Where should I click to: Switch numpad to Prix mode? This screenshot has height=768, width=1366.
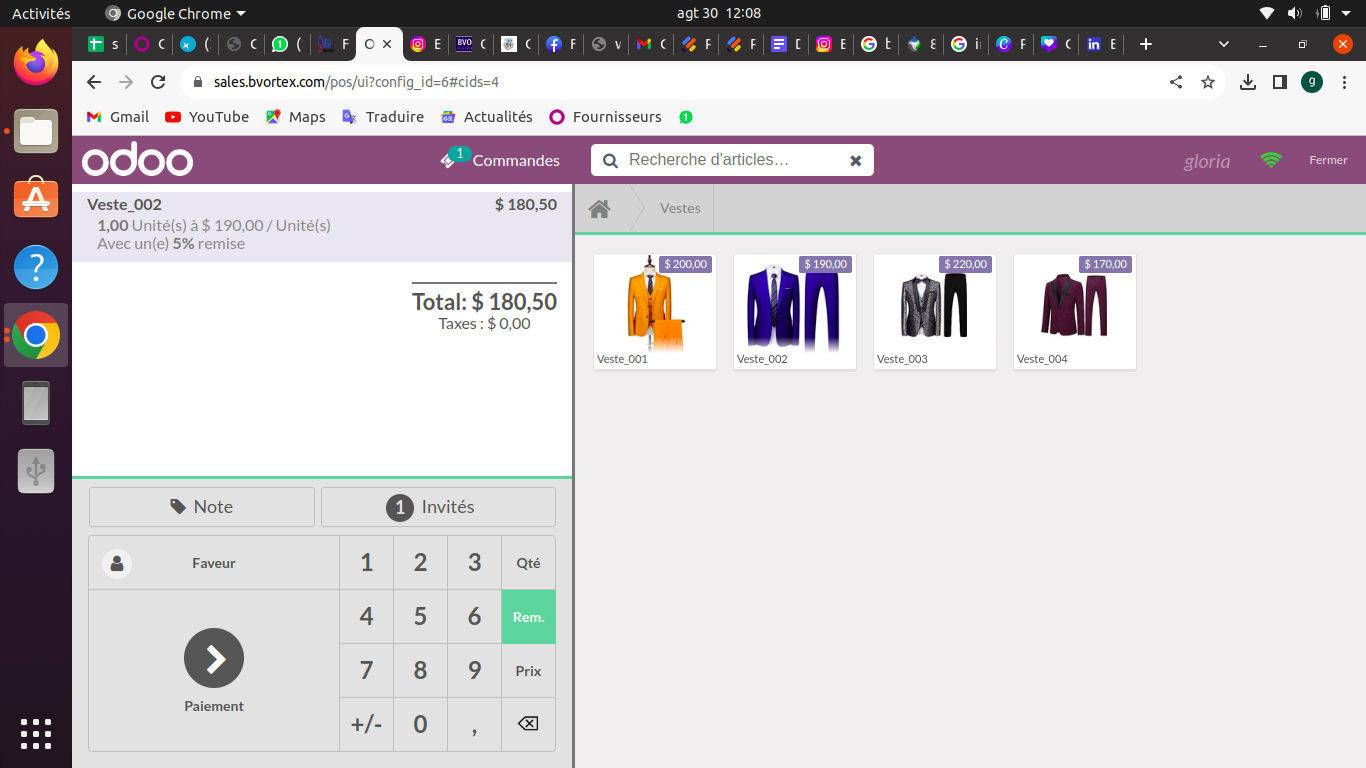[528, 671]
